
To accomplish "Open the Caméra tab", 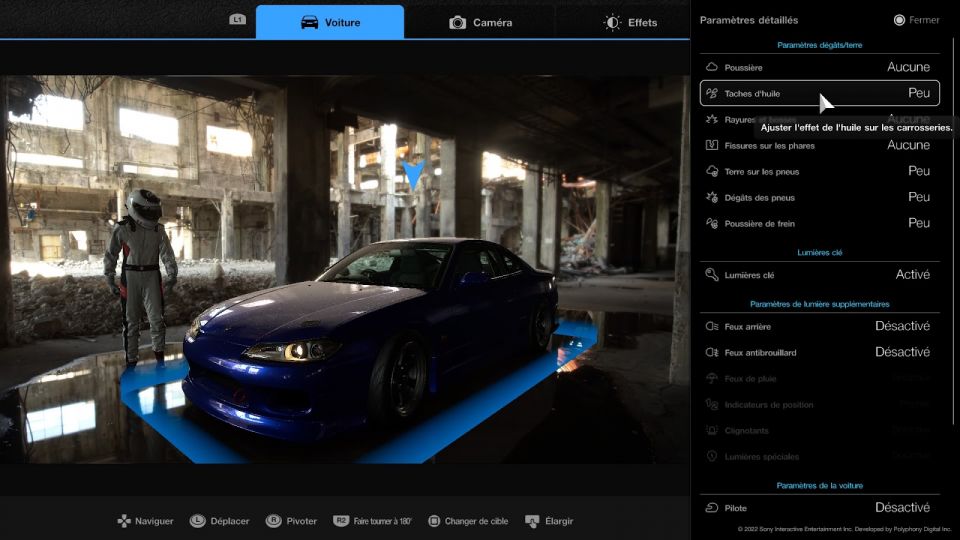I will click(480, 22).
